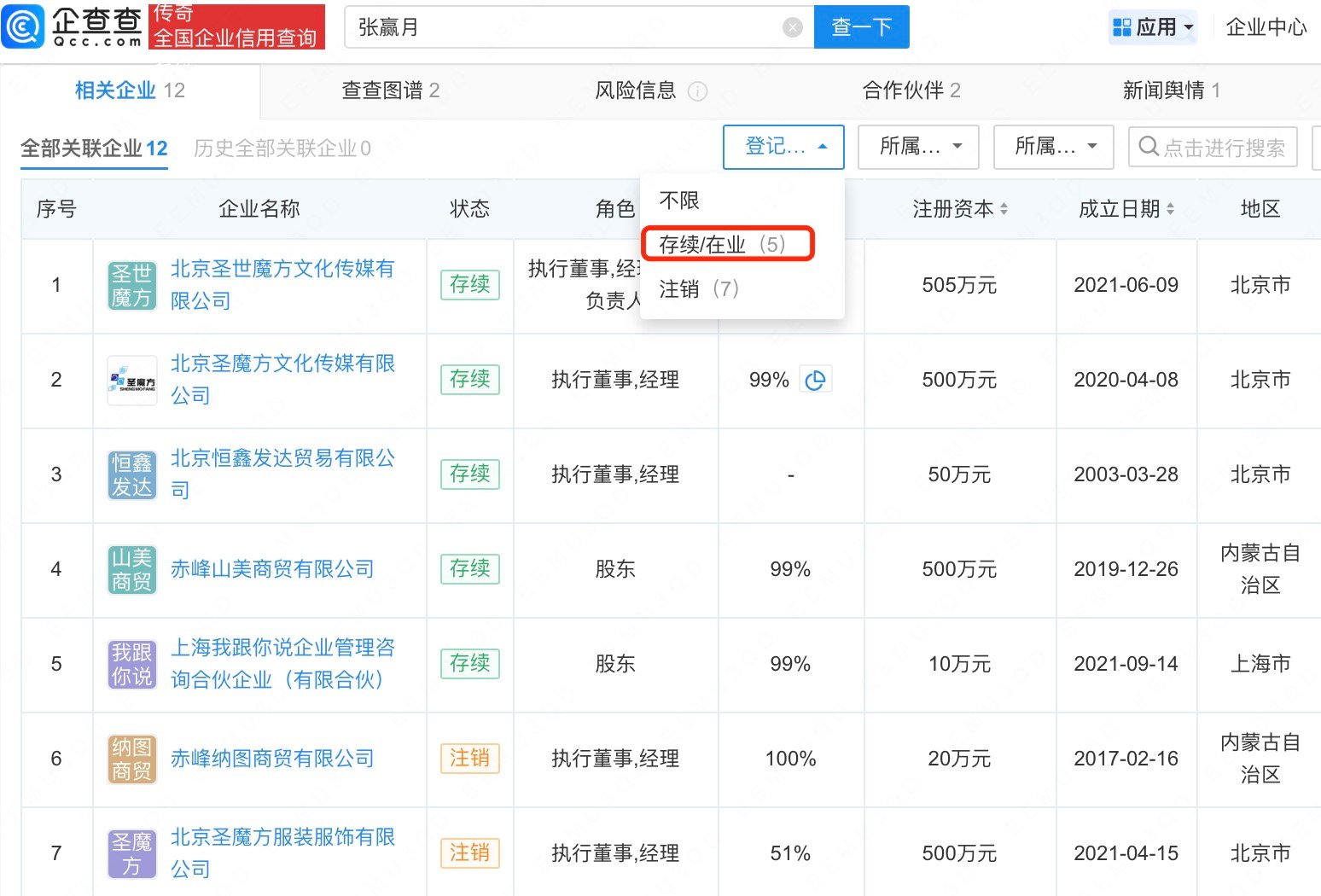The image size is (1321, 896).
Task: Open the 登记 filter dropdown
Action: pyautogui.click(x=783, y=147)
